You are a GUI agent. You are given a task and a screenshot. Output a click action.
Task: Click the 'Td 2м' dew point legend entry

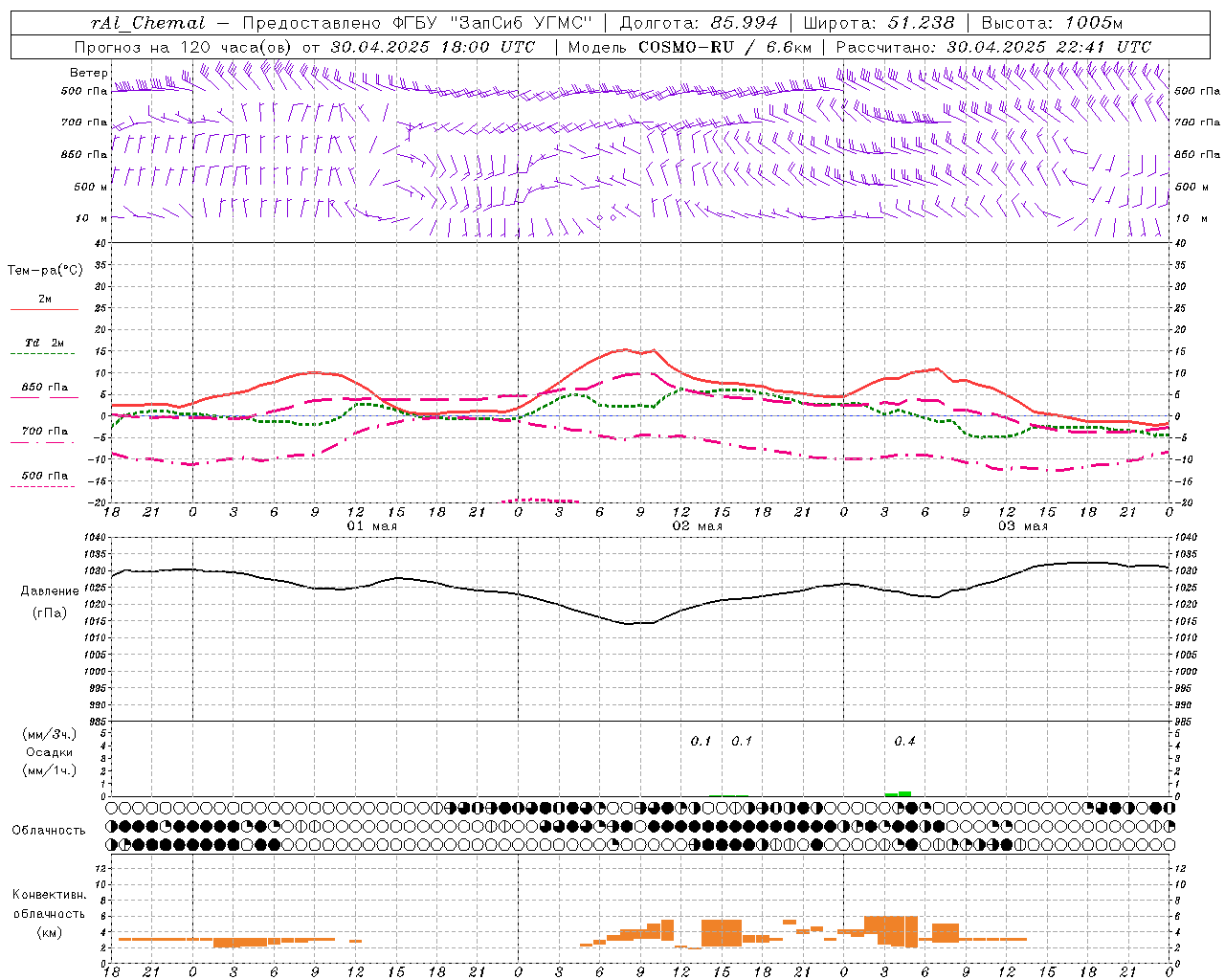(x=44, y=343)
